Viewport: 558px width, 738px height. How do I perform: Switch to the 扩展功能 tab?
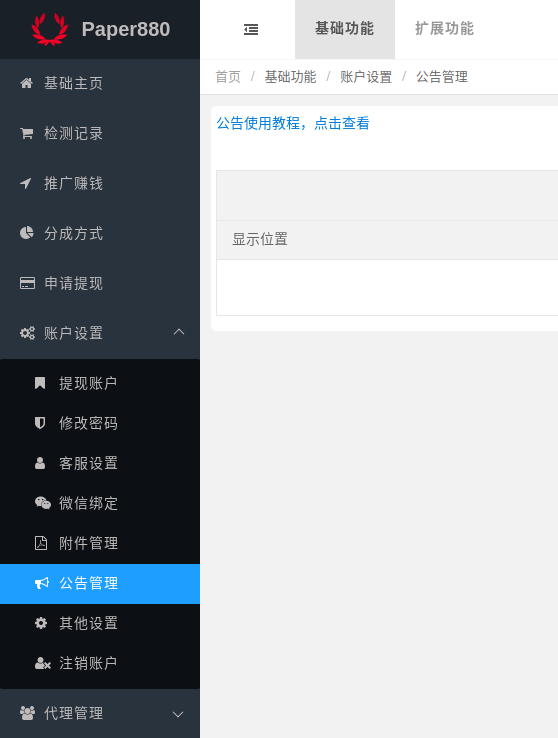click(x=444, y=29)
